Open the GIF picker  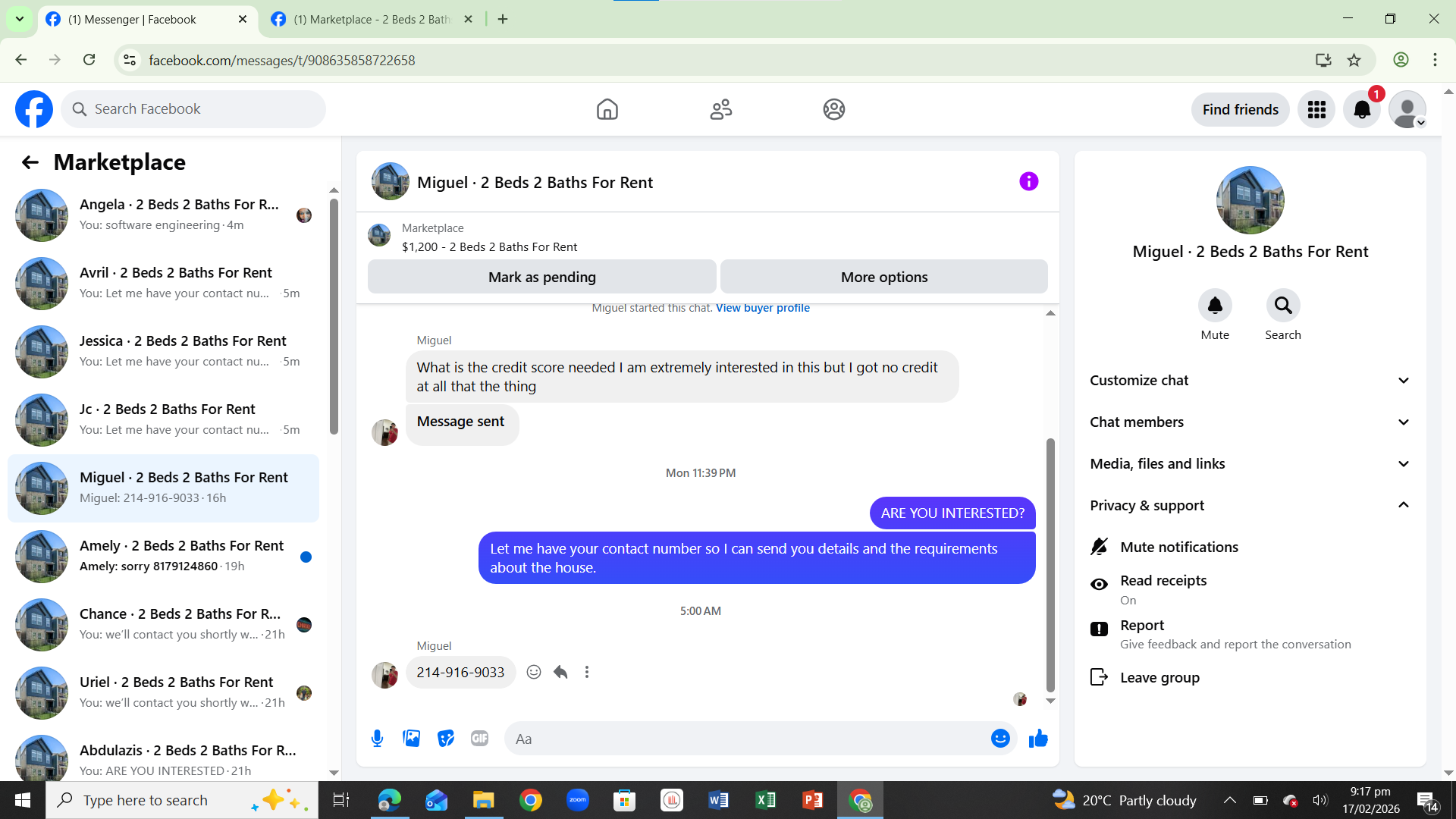[x=479, y=739]
